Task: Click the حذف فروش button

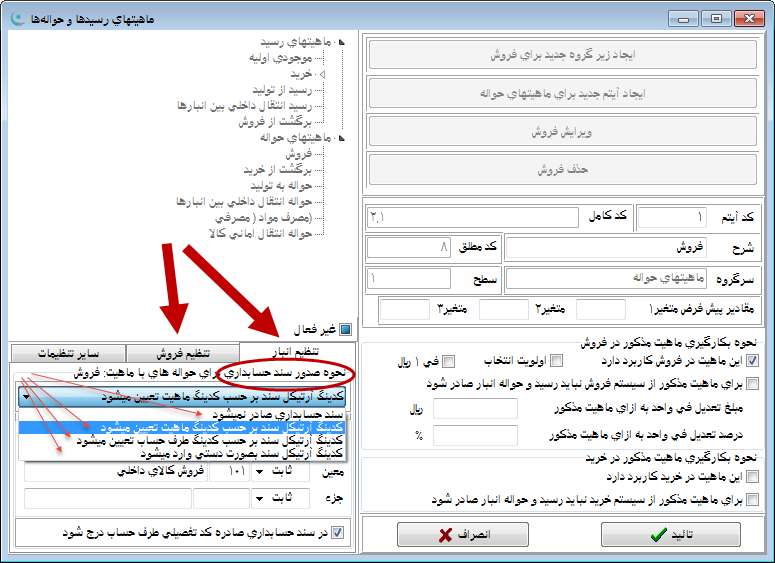Action: 562,169
